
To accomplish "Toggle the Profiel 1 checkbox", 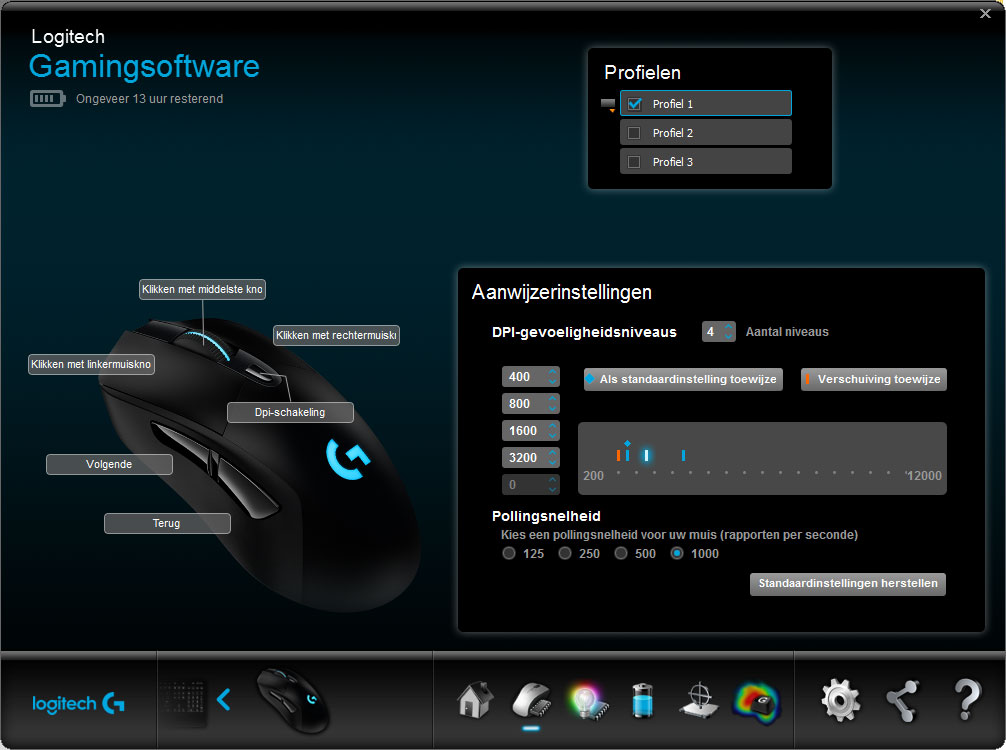I will [635, 104].
